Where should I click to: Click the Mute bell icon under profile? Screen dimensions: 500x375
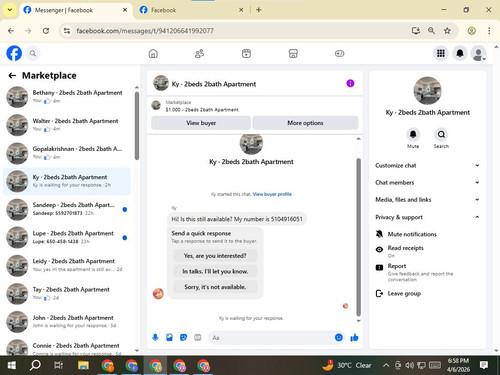coord(413,135)
